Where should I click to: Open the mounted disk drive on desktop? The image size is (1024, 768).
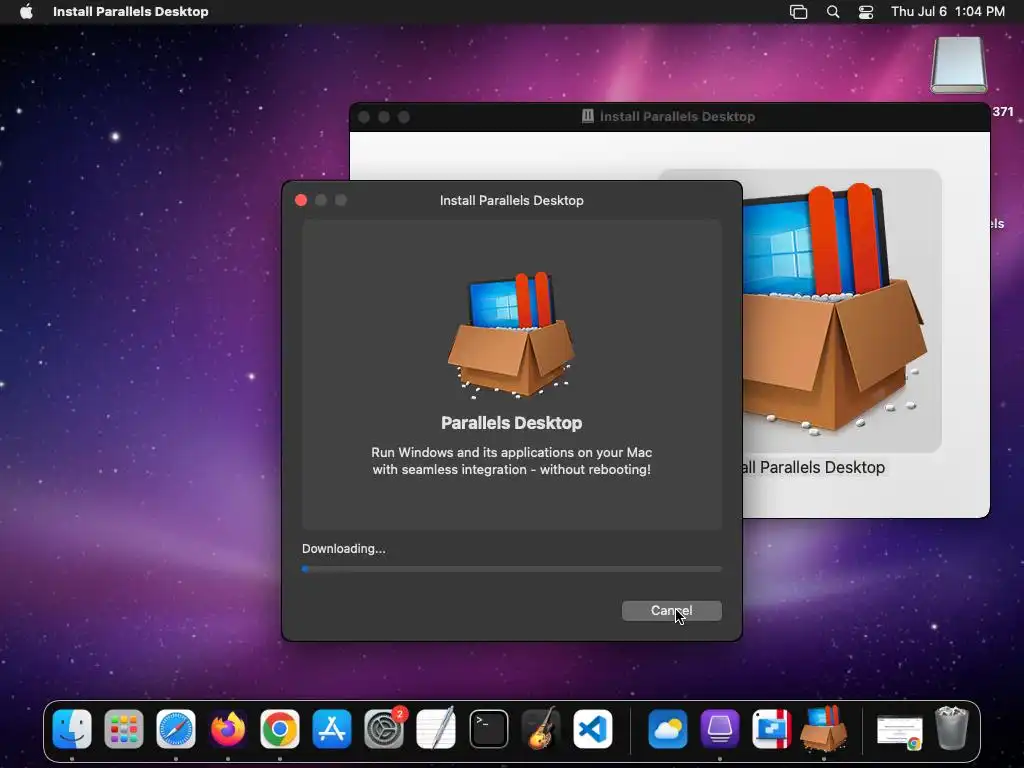coord(959,65)
